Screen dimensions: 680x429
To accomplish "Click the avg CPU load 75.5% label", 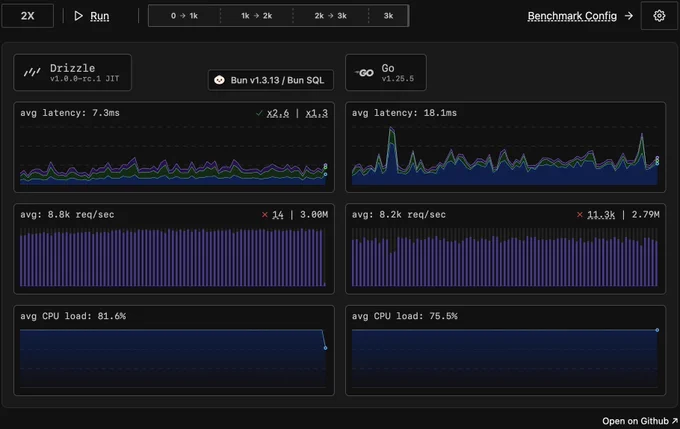I will [405, 316].
